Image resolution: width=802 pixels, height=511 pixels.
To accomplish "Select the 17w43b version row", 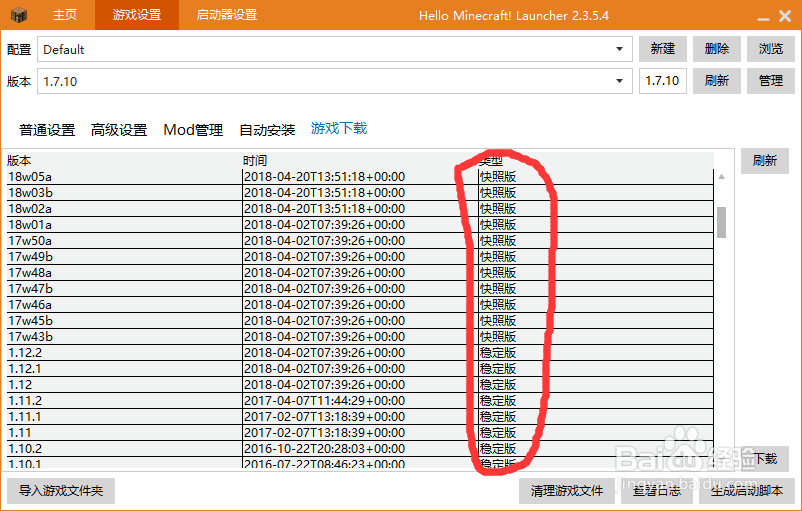I will pyautogui.click(x=360, y=337).
